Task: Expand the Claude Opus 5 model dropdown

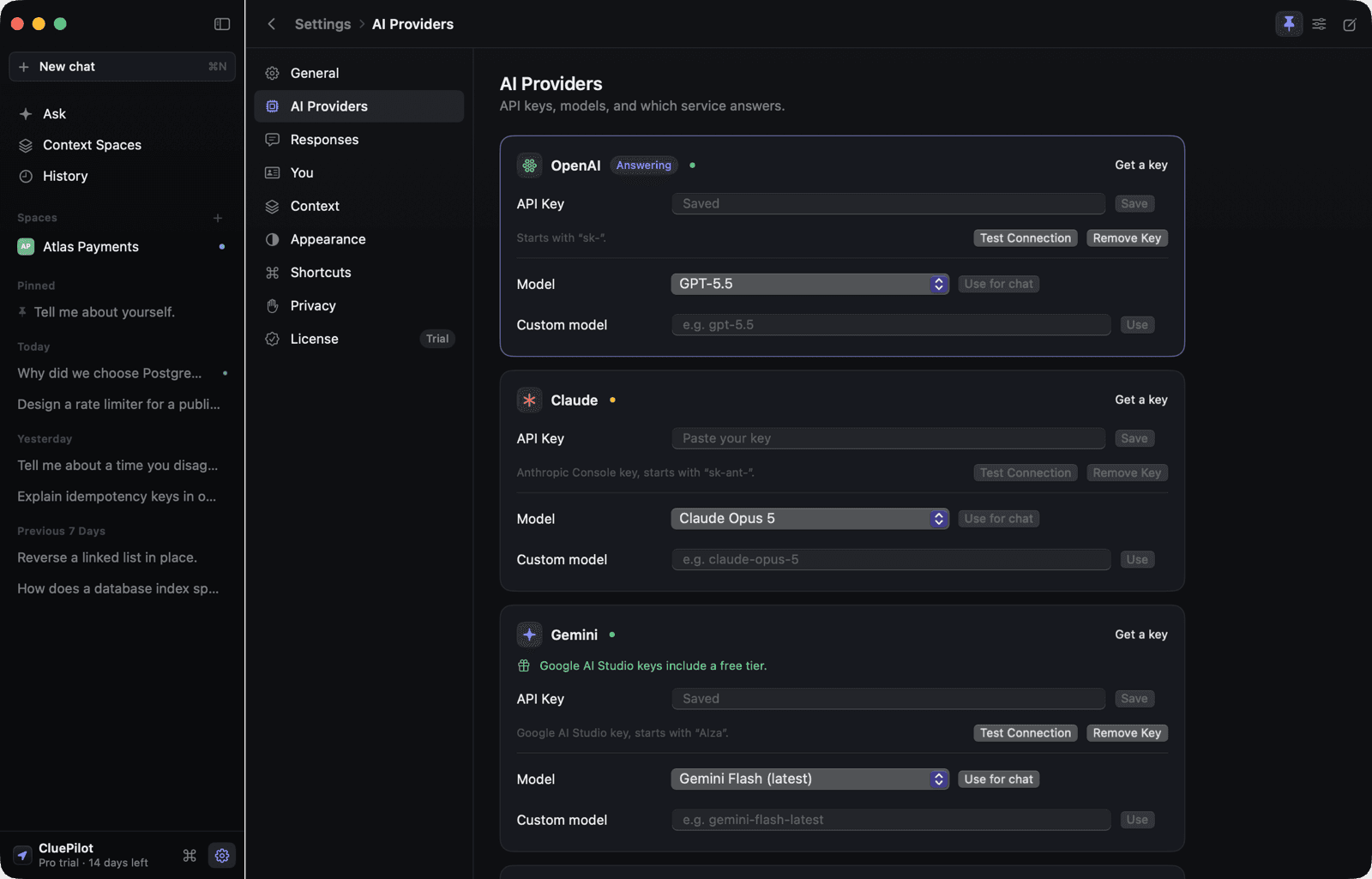Action: pyautogui.click(x=809, y=519)
